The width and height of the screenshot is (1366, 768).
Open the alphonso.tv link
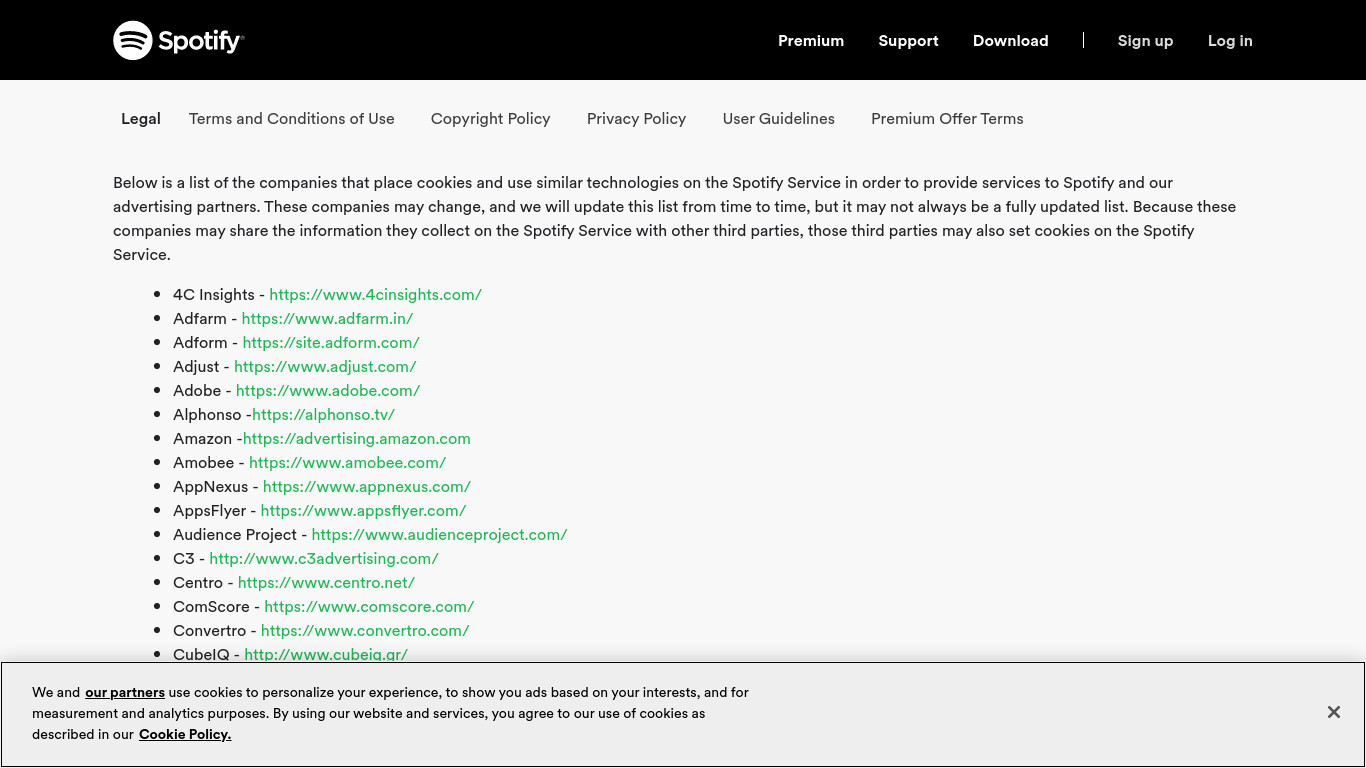pos(323,414)
